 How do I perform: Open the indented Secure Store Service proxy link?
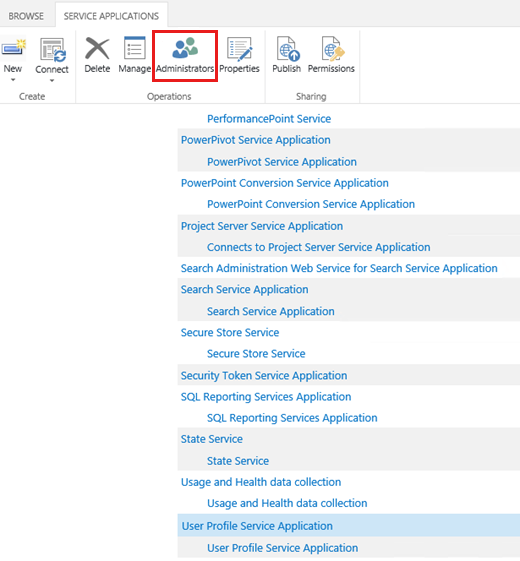click(256, 353)
